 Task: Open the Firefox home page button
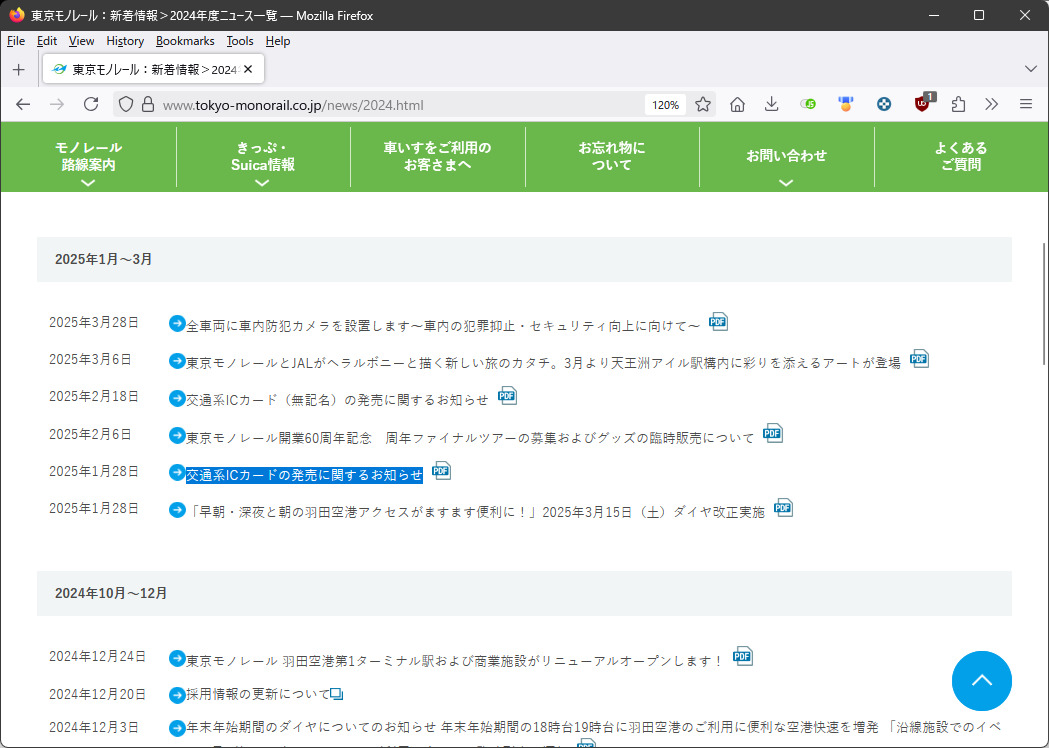pos(737,104)
